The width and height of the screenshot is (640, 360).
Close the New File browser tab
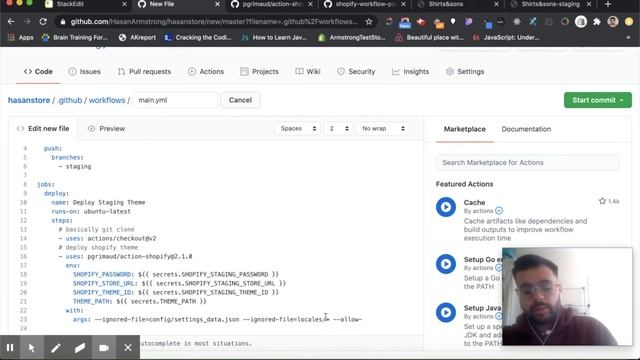pyautogui.click(x=218, y=4)
